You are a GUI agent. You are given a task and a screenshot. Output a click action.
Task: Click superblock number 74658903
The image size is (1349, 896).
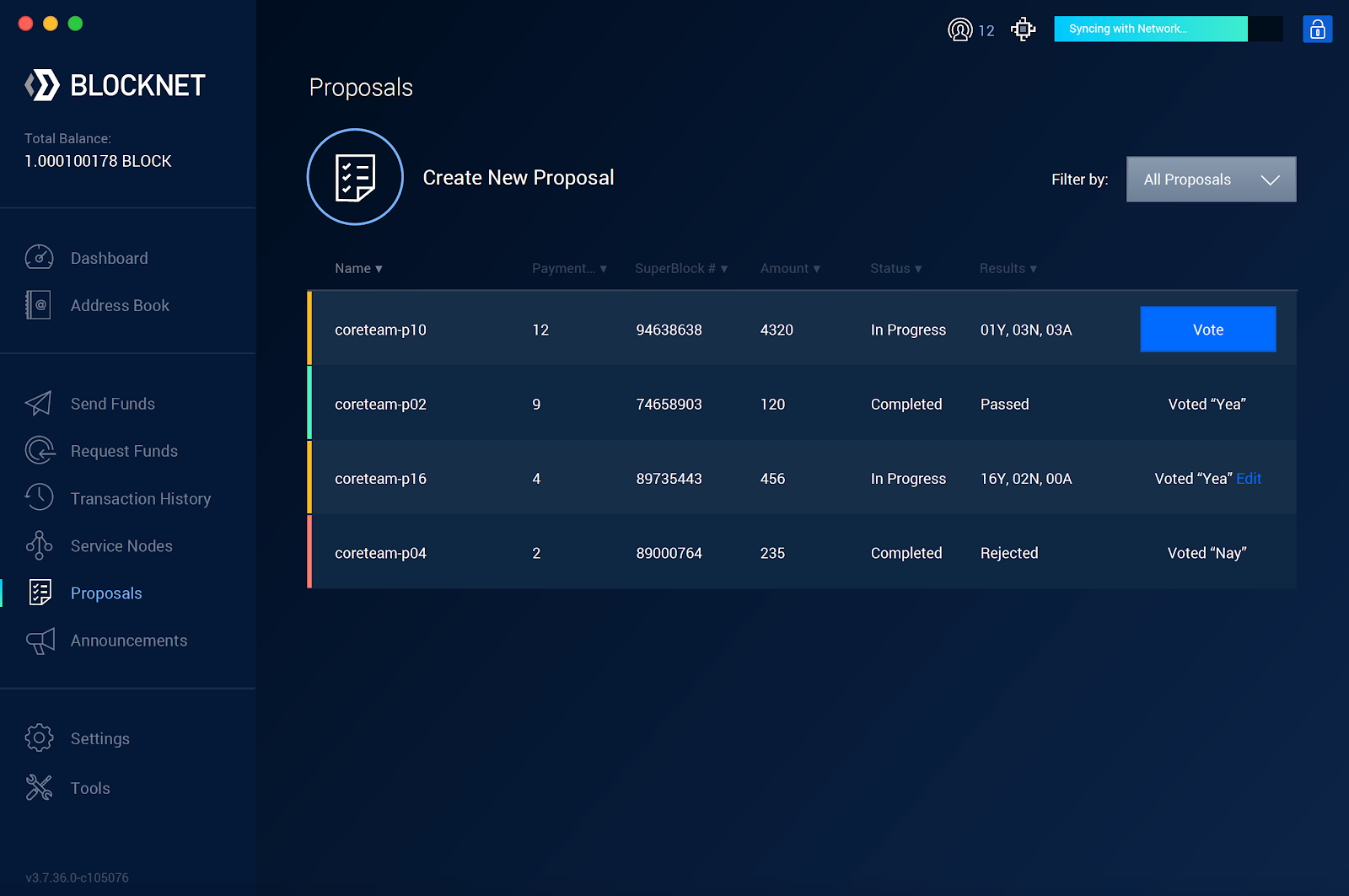coord(669,405)
